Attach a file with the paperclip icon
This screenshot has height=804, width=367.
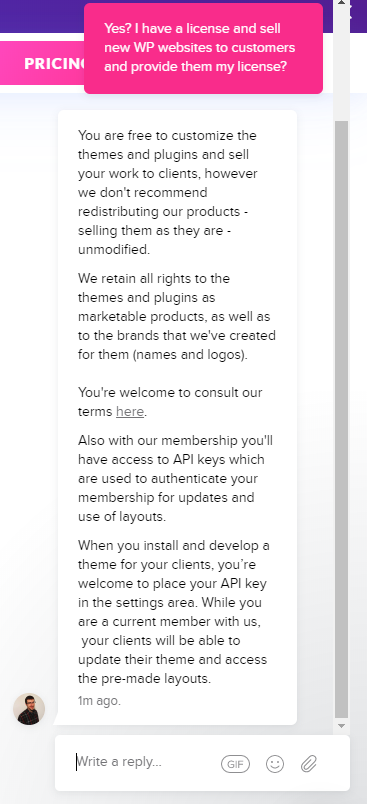tap(309, 764)
